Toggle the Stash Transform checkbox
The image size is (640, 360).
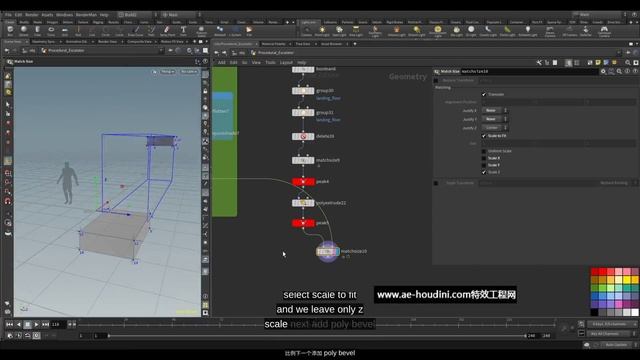coord(436,183)
